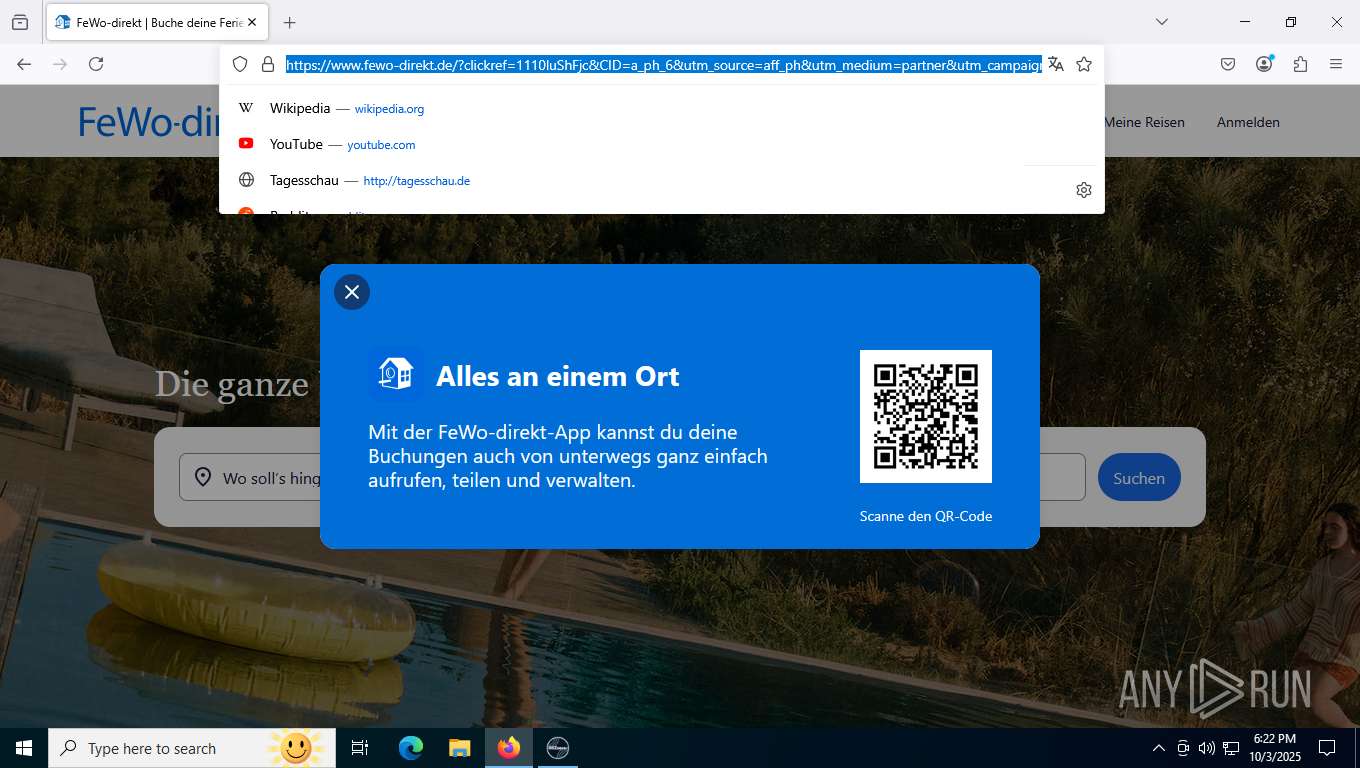Click the FeWo-direkt logo

click(150, 121)
